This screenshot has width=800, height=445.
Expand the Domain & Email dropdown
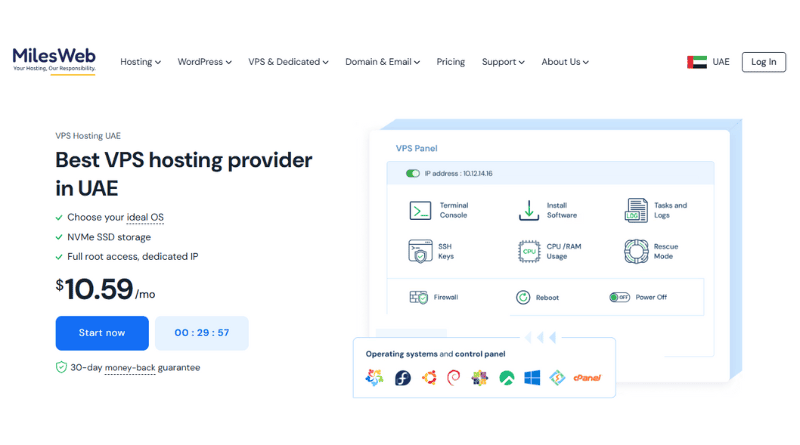click(383, 62)
